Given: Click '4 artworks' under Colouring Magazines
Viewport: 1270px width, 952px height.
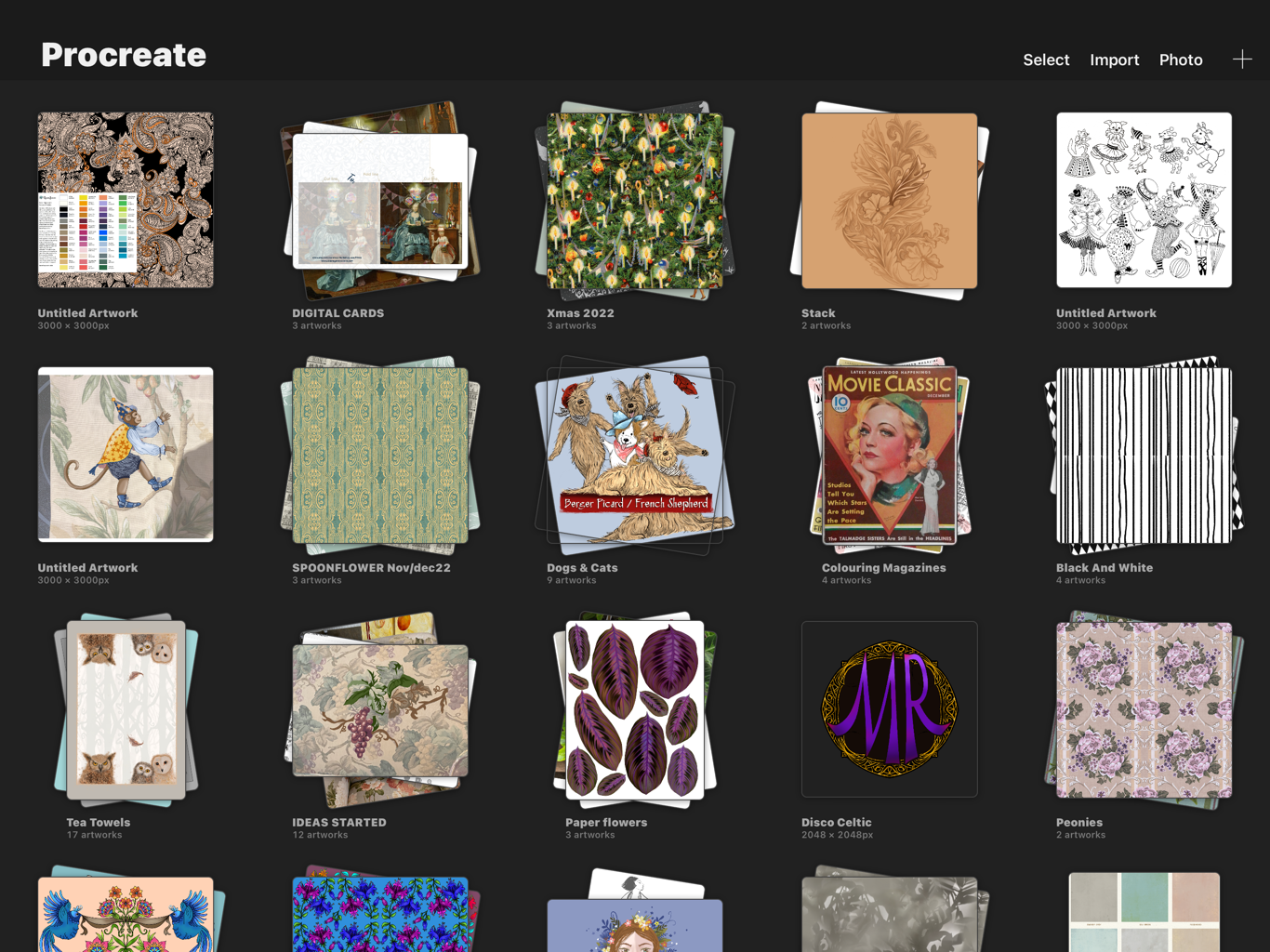Looking at the screenshot, I should click(847, 581).
